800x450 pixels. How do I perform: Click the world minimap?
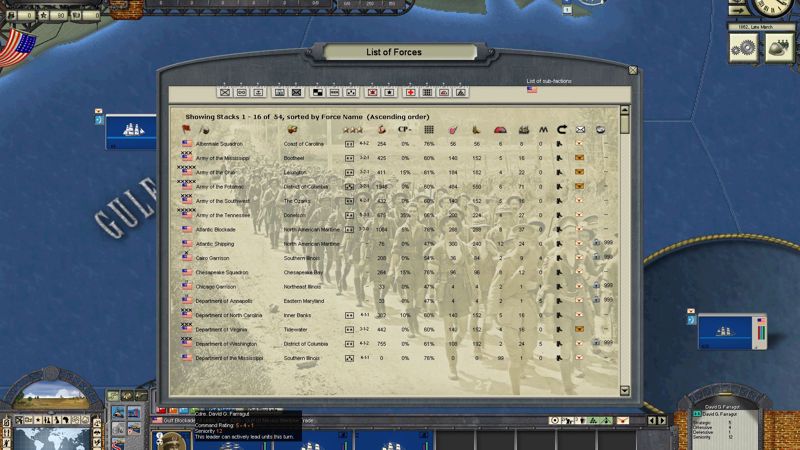[x=52, y=439]
